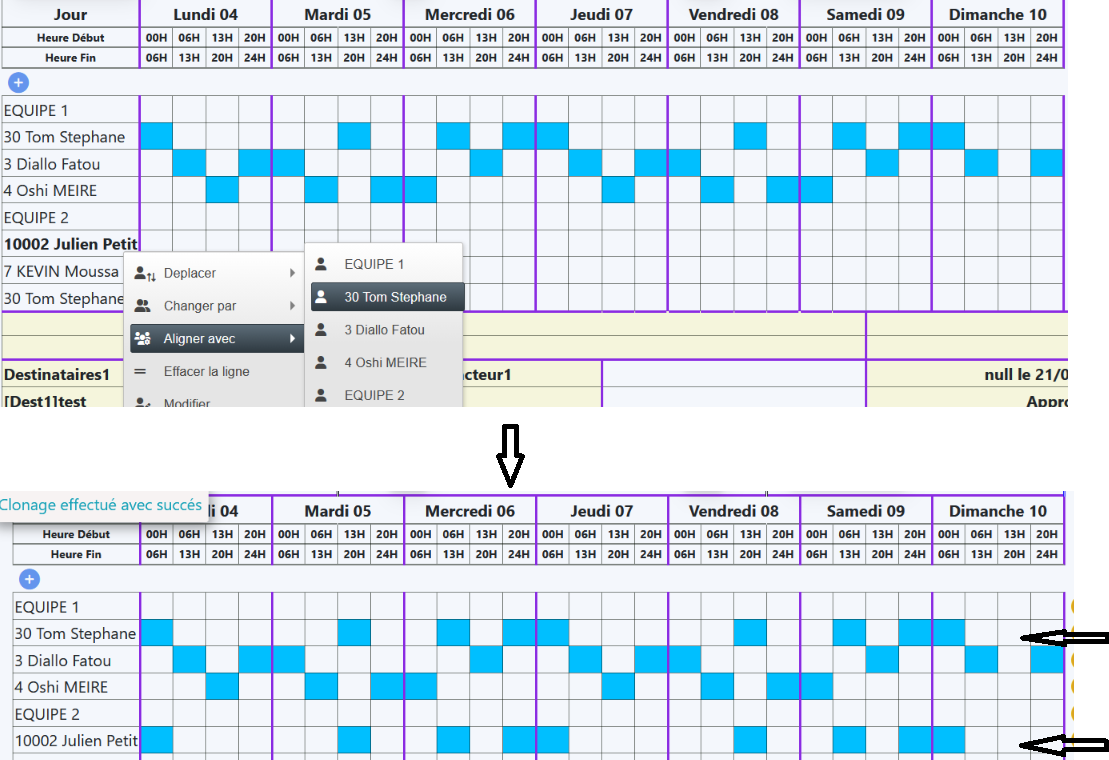Viewport: 1109px width, 760px height.
Task: Toggle Diallo Fatou's Lundi 06H-13H blue cell in upper planning
Action: point(190,163)
